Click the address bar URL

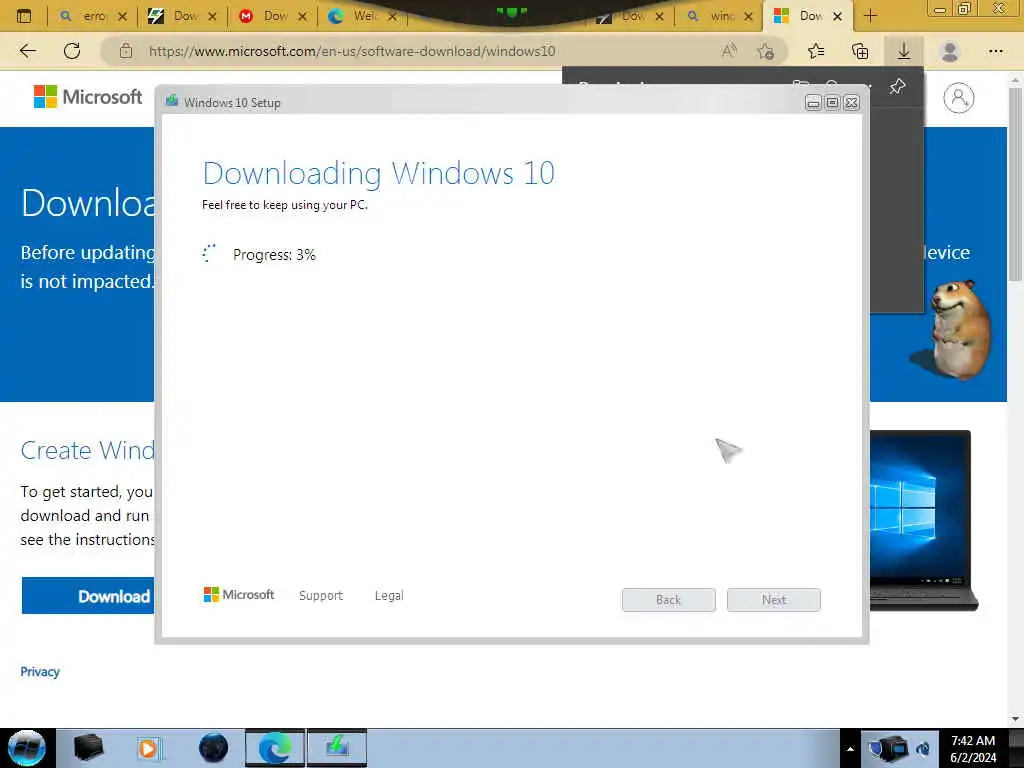point(351,51)
